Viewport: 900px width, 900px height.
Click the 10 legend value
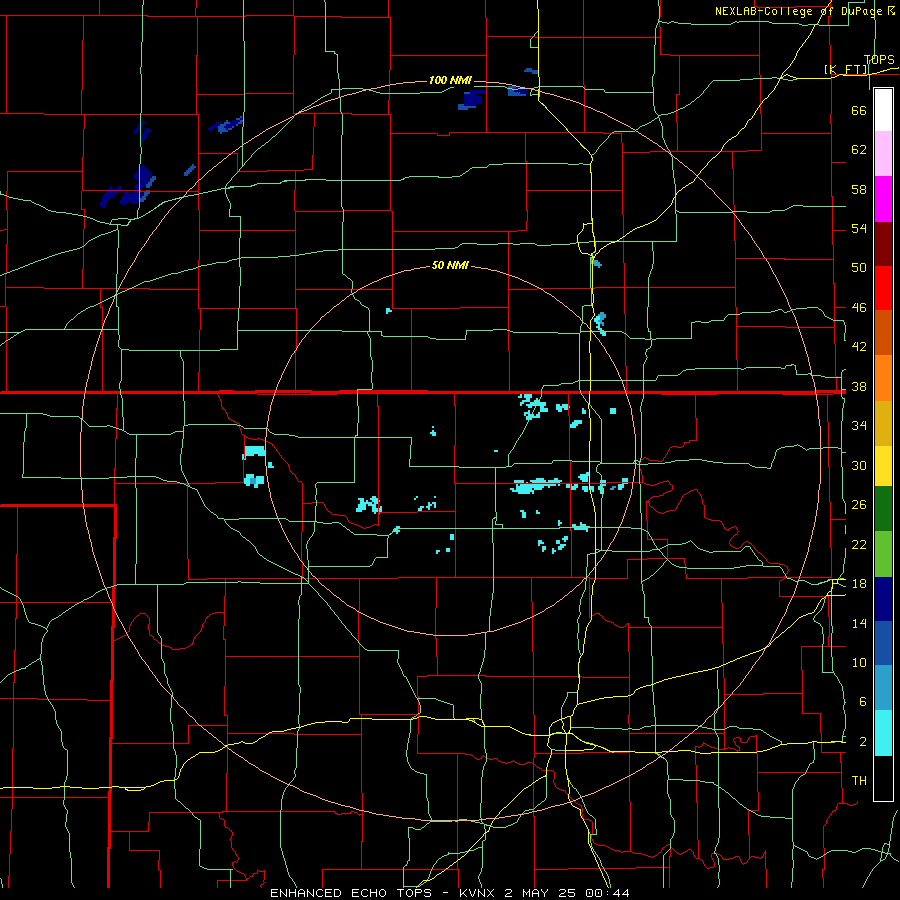click(859, 663)
